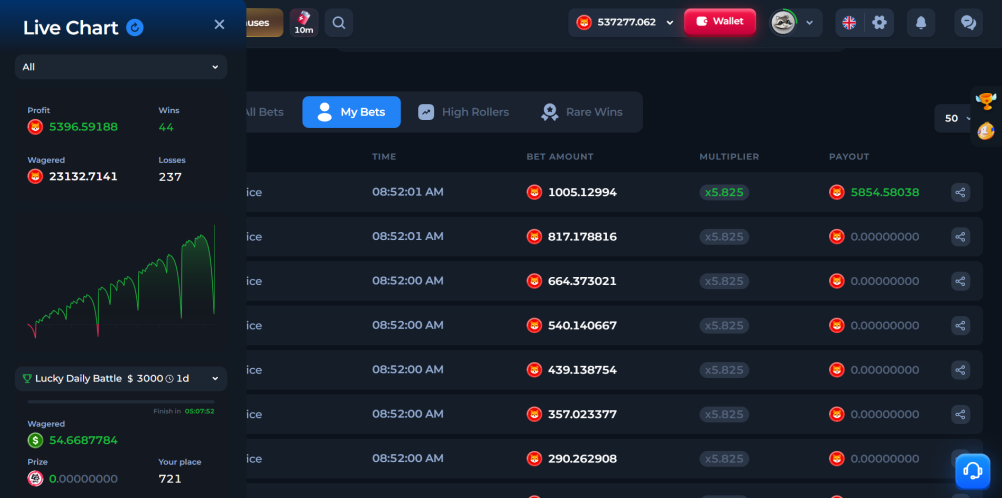Open live support headset button

pos(973,471)
